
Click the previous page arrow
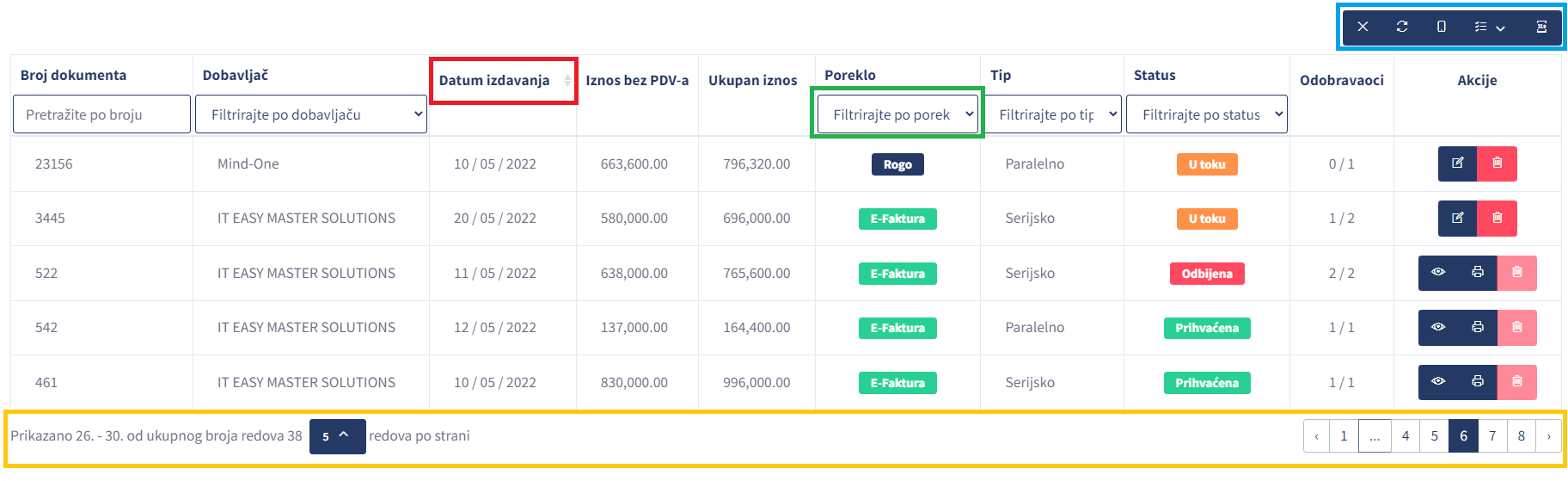click(1316, 436)
